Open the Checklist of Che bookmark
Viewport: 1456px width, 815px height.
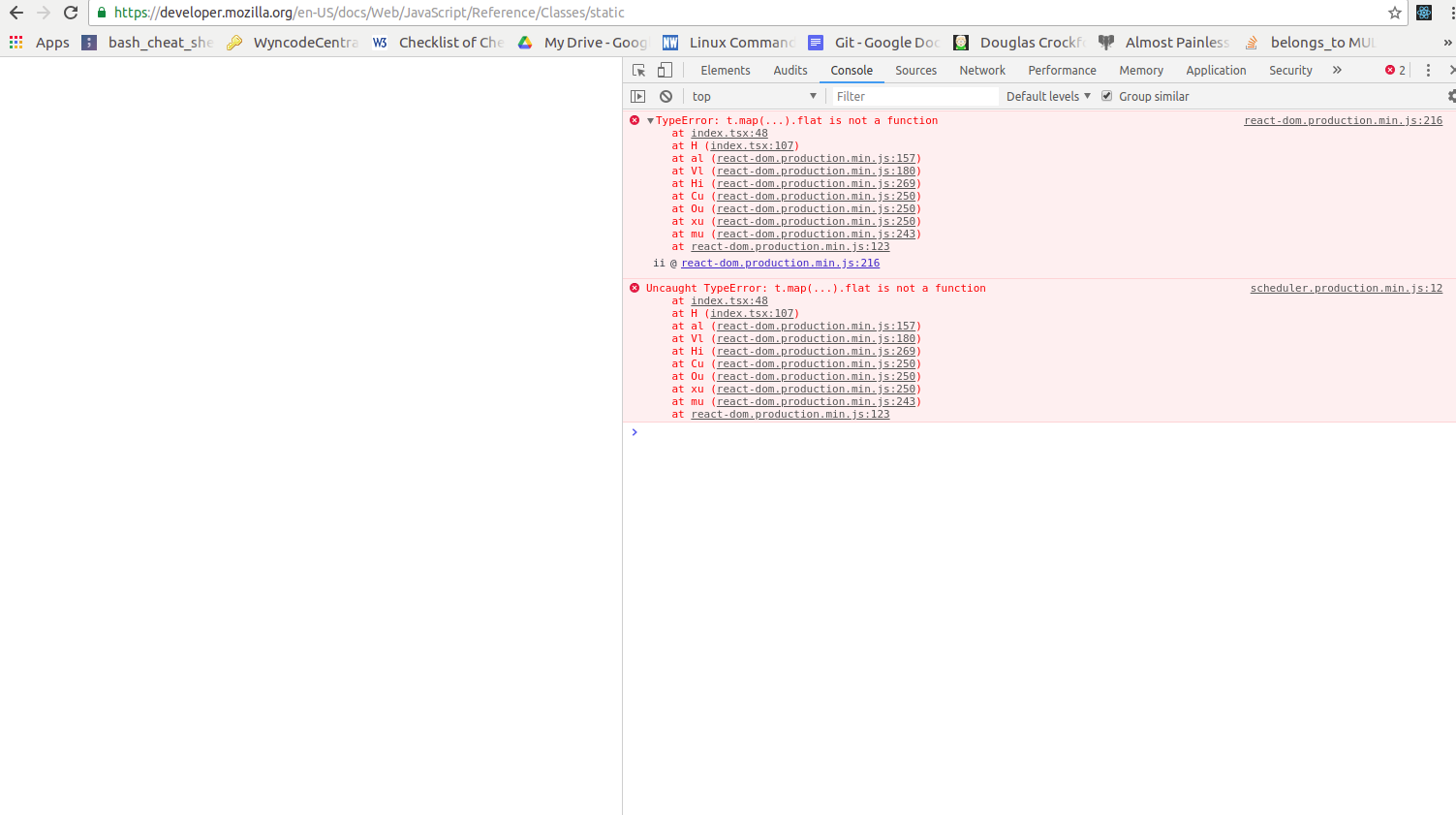pyautogui.click(x=438, y=43)
